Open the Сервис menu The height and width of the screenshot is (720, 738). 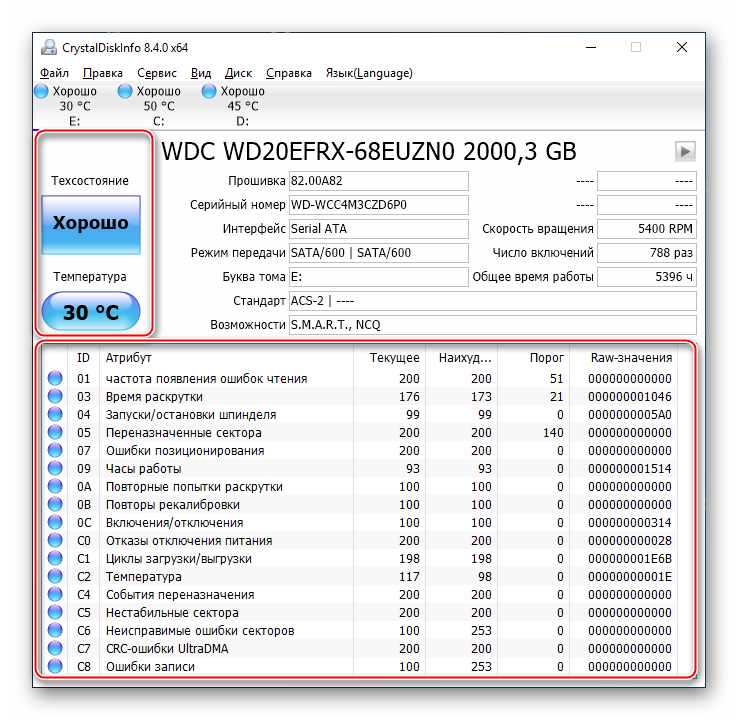pyautogui.click(x=157, y=73)
